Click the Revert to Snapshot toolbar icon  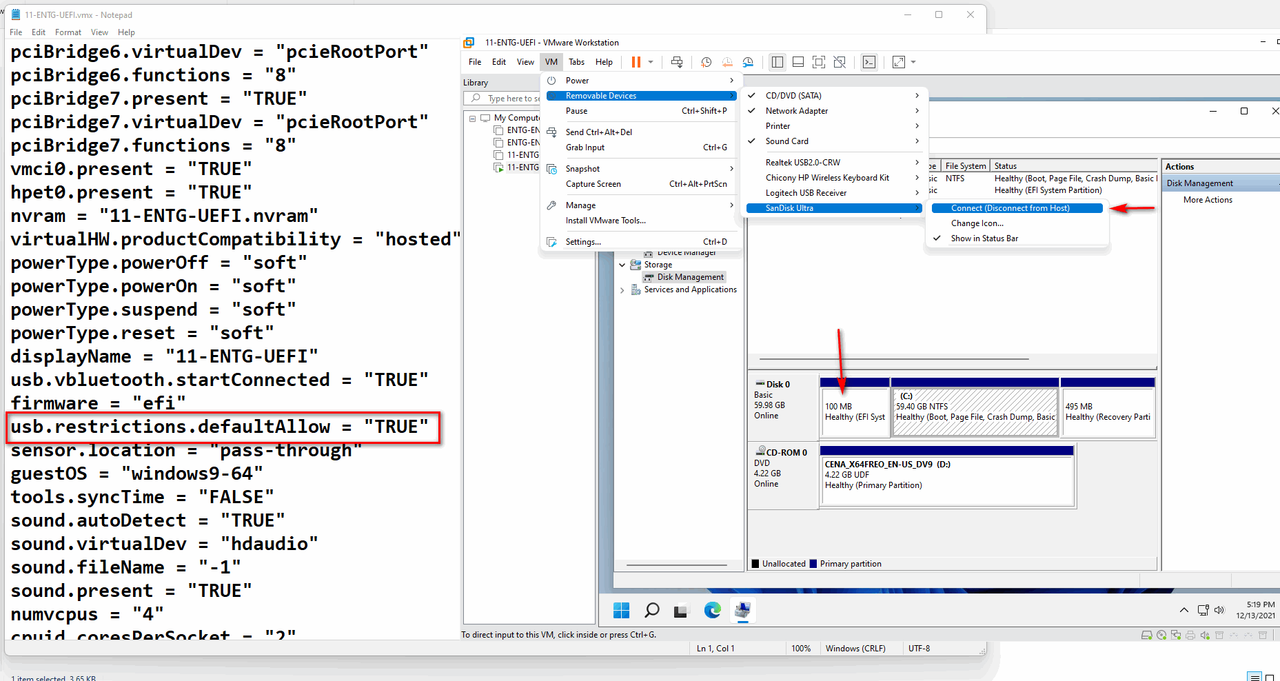pyautogui.click(x=727, y=62)
